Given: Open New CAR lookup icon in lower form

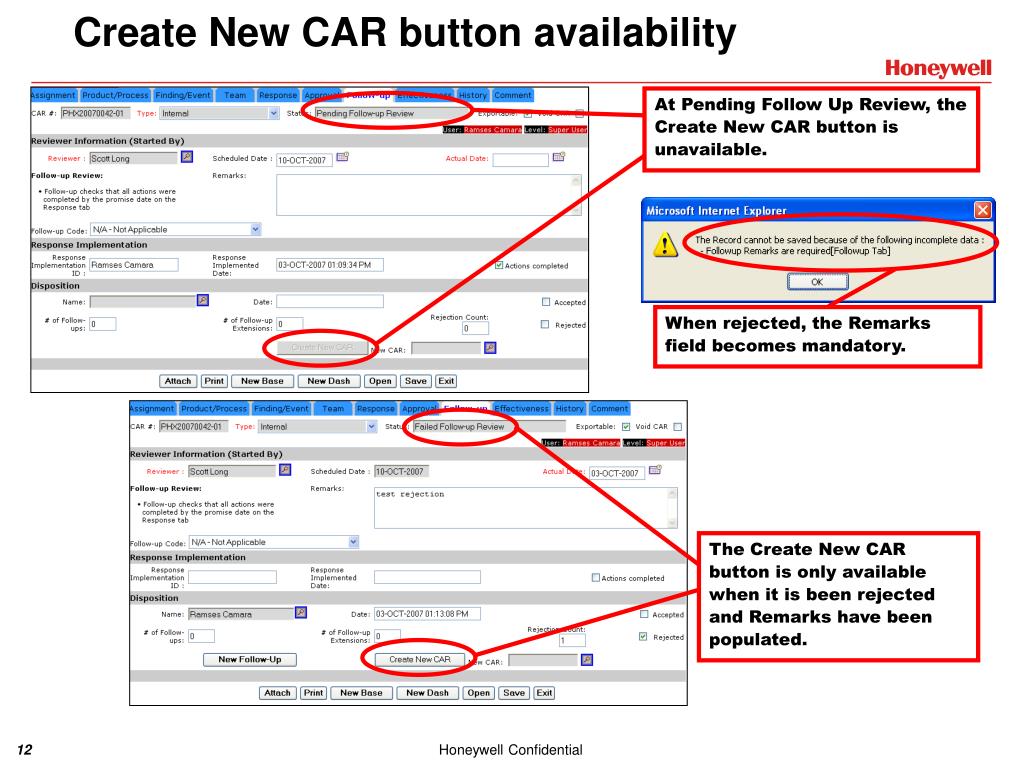Looking at the screenshot, I should click(x=586, y=660).
